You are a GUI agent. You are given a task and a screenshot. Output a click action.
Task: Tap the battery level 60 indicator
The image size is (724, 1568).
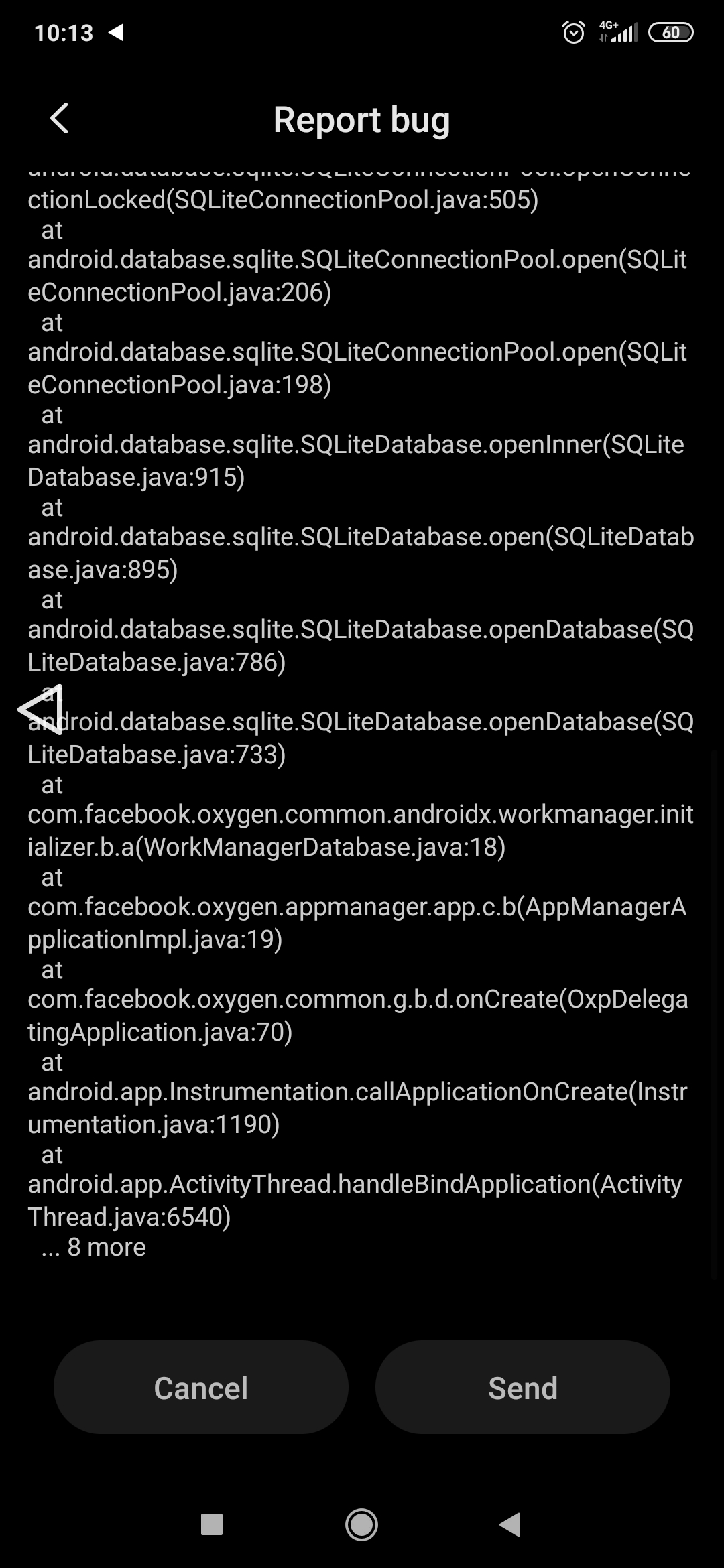(x=670, y=32)
